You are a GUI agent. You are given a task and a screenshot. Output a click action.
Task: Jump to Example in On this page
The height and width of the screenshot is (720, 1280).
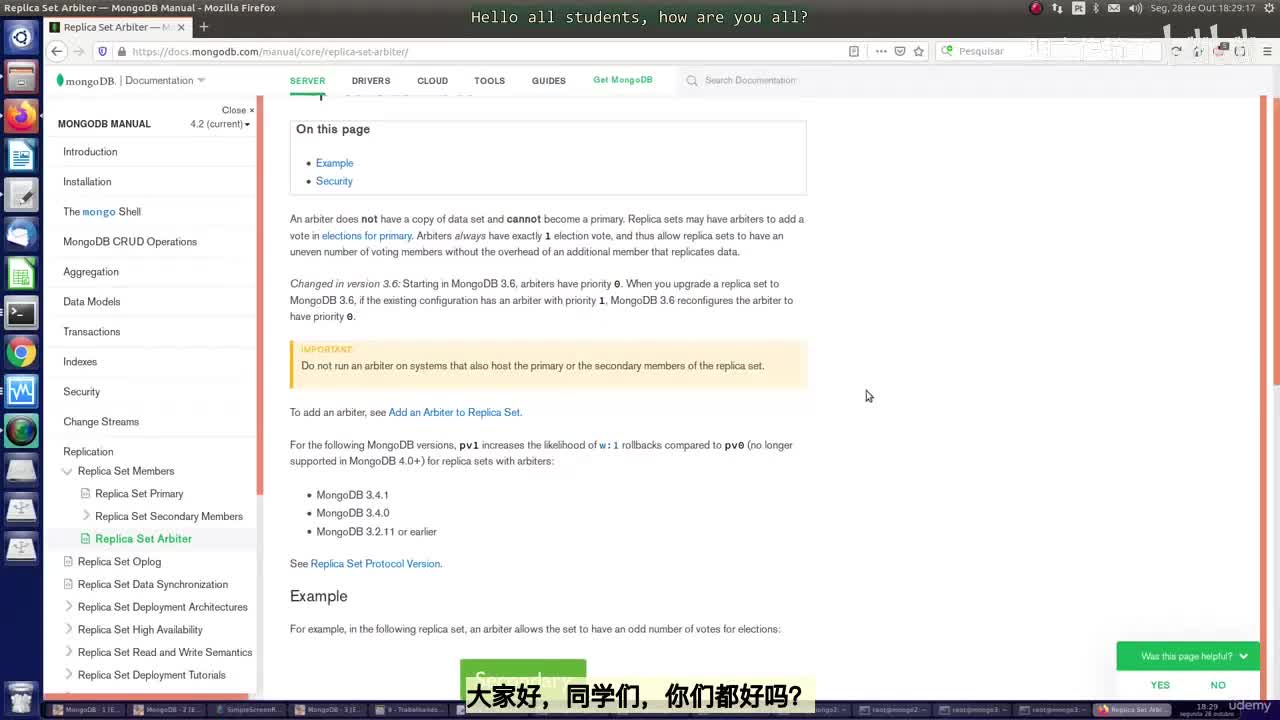(x=334, y=163)
